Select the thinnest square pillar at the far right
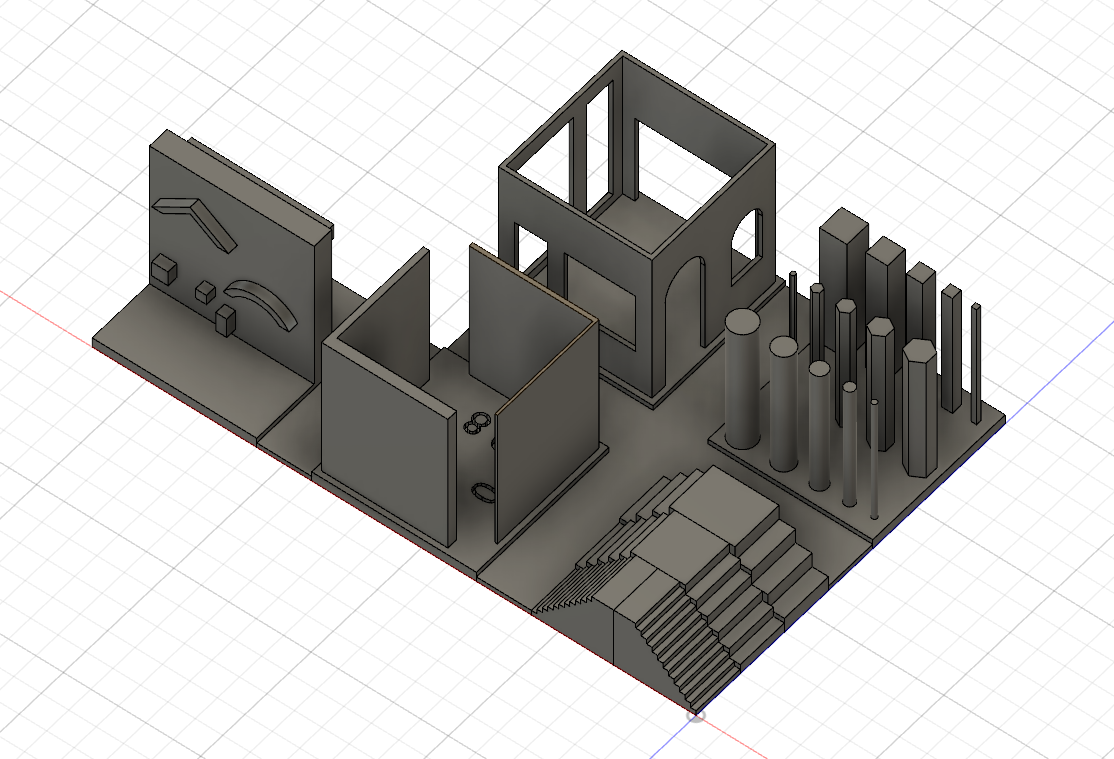This screenshot has height=759, width=1114. (x=976, y=363)
